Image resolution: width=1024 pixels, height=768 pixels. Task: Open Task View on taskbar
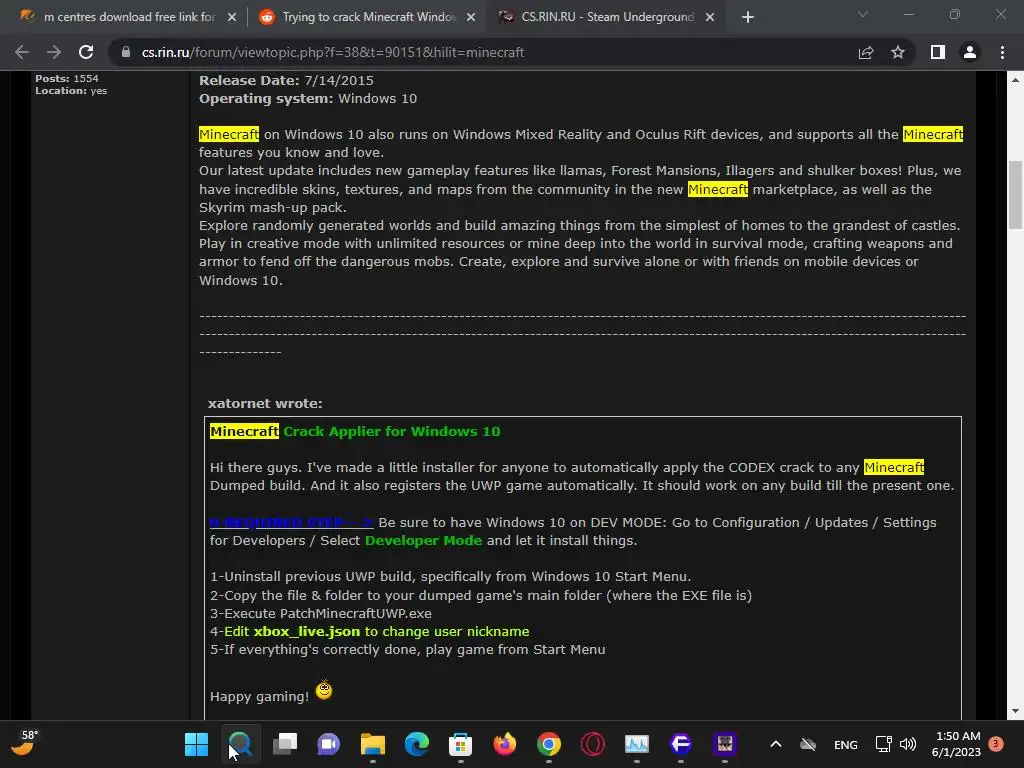point(285,744)
